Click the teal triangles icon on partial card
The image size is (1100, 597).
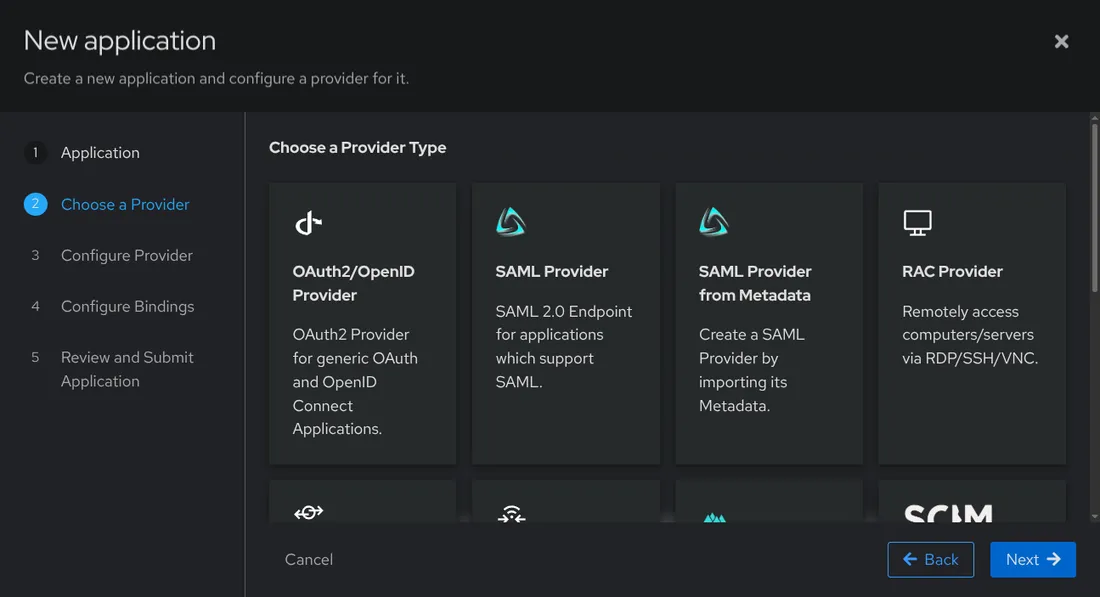pos(714,518)
